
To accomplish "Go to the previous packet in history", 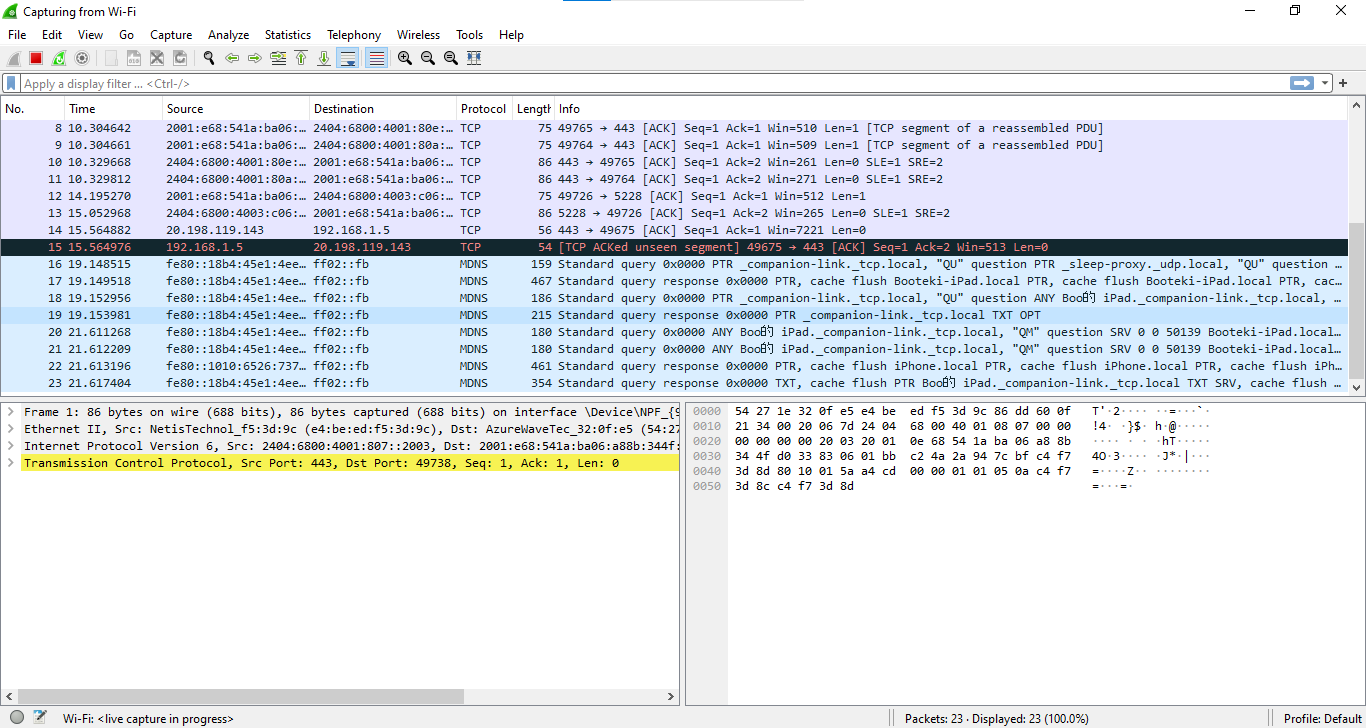I will point(231,57).
